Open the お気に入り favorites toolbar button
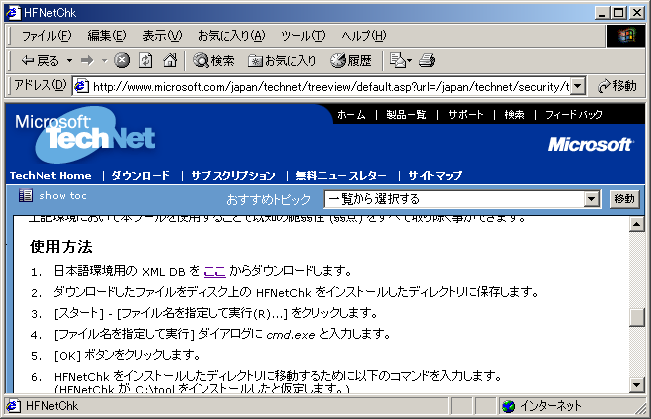The width and height of the screenshot is (651, 419). click(x=282, y=61)
